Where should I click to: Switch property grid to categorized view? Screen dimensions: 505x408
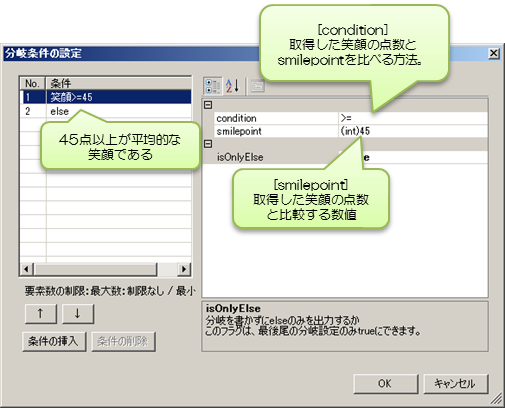click(x=213, y=86)
